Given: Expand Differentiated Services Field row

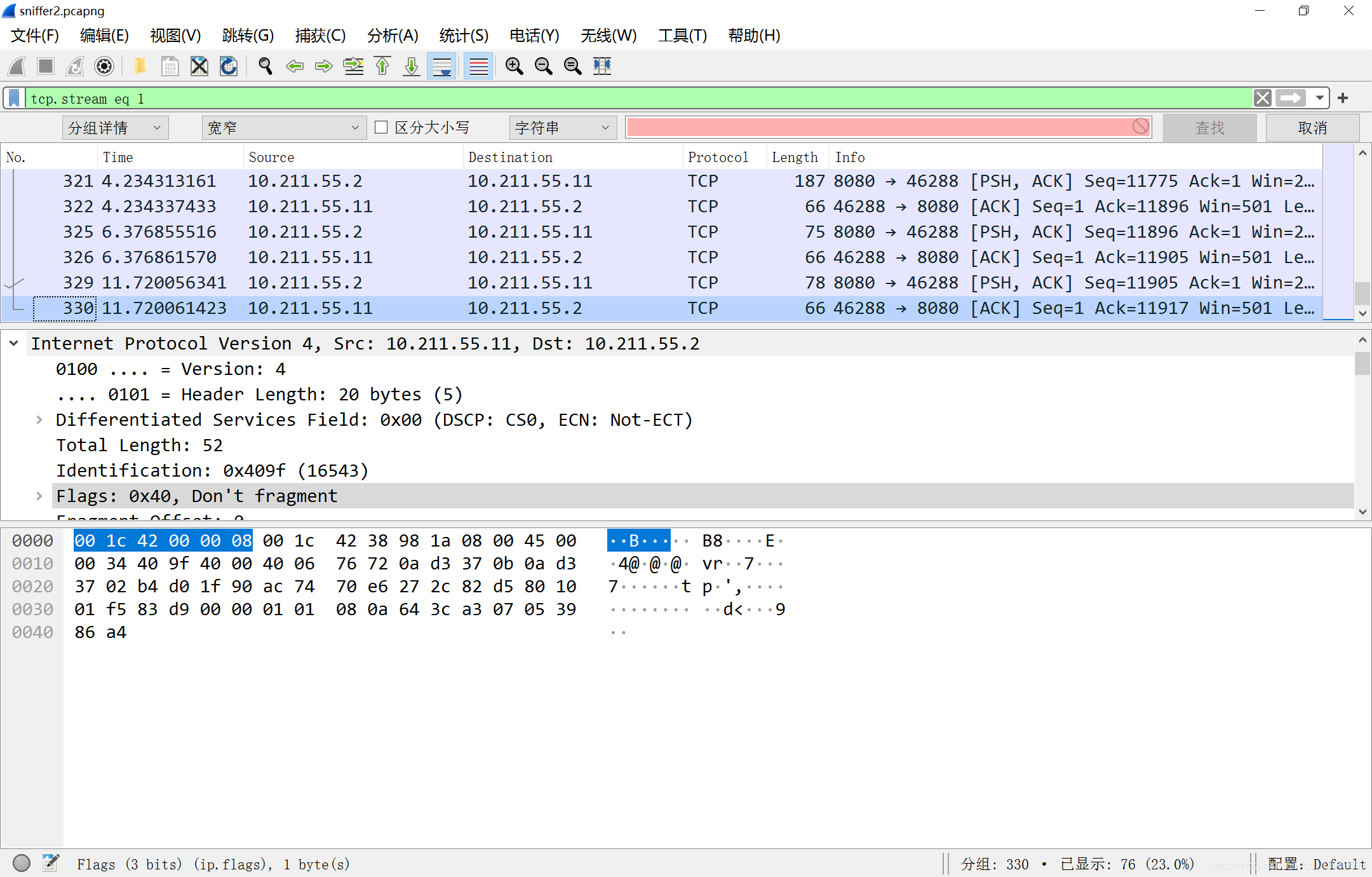Looking at the screenshot, I should [x=39, y=420].
